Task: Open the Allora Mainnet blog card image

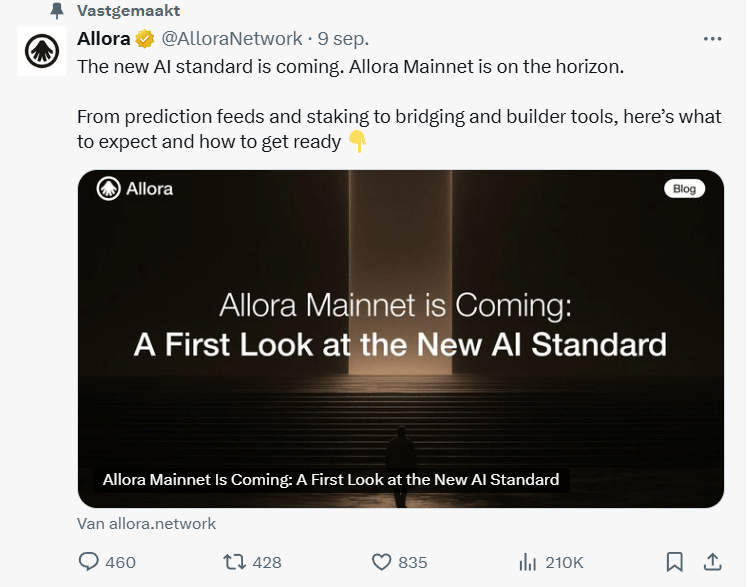Action: (401, 339)
